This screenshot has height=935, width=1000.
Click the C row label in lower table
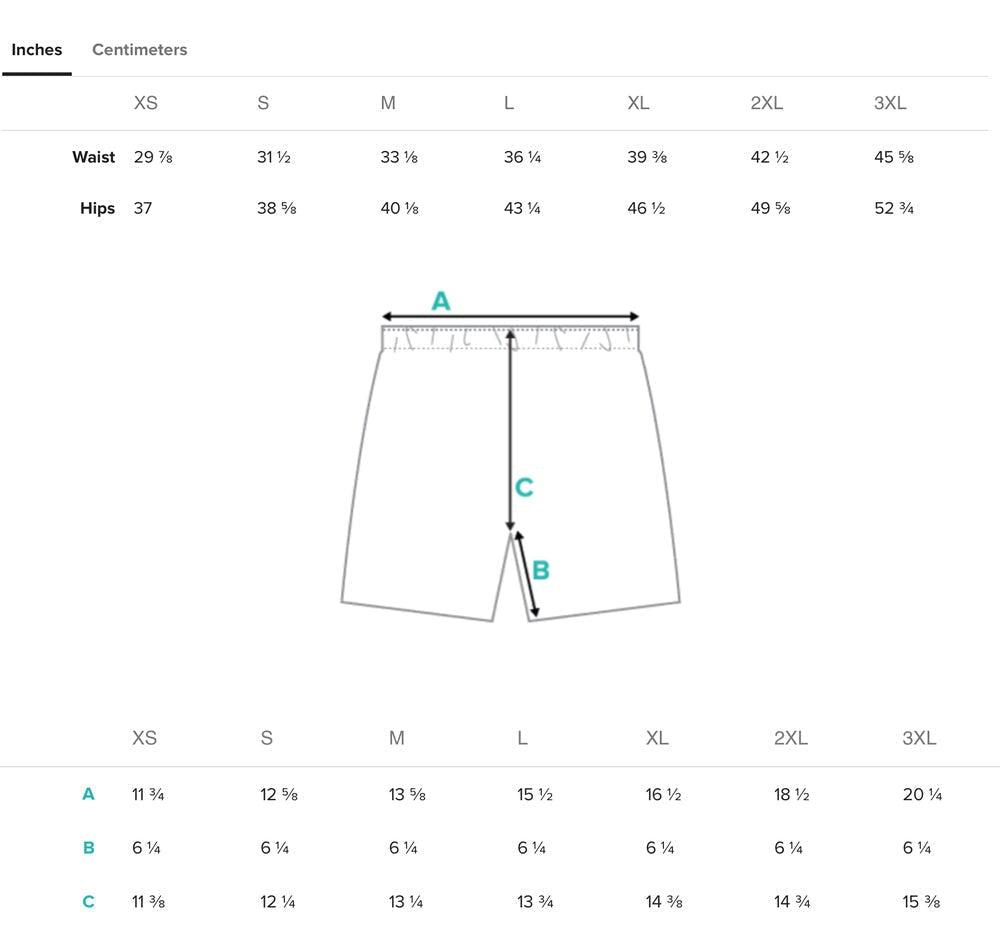[88, 902]
